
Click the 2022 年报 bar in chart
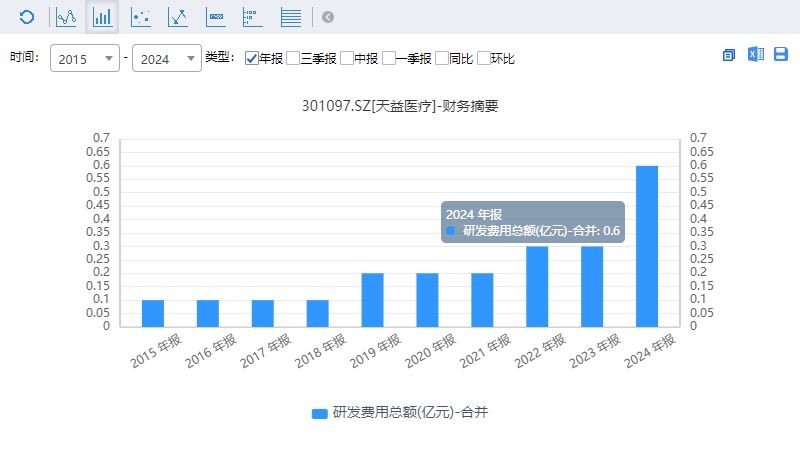click(537, 286)
